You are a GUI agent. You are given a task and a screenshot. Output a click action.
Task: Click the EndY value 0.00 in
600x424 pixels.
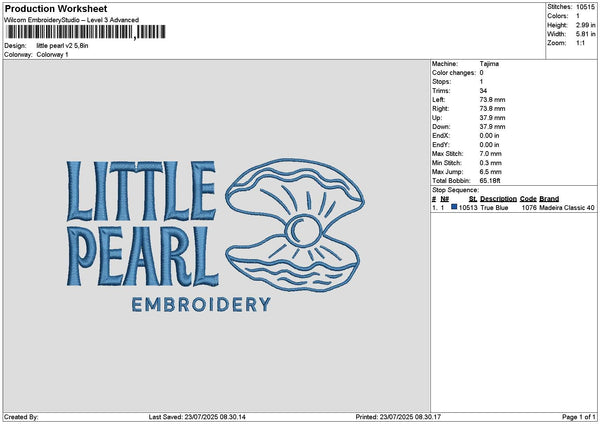click(x=489, y=145)
